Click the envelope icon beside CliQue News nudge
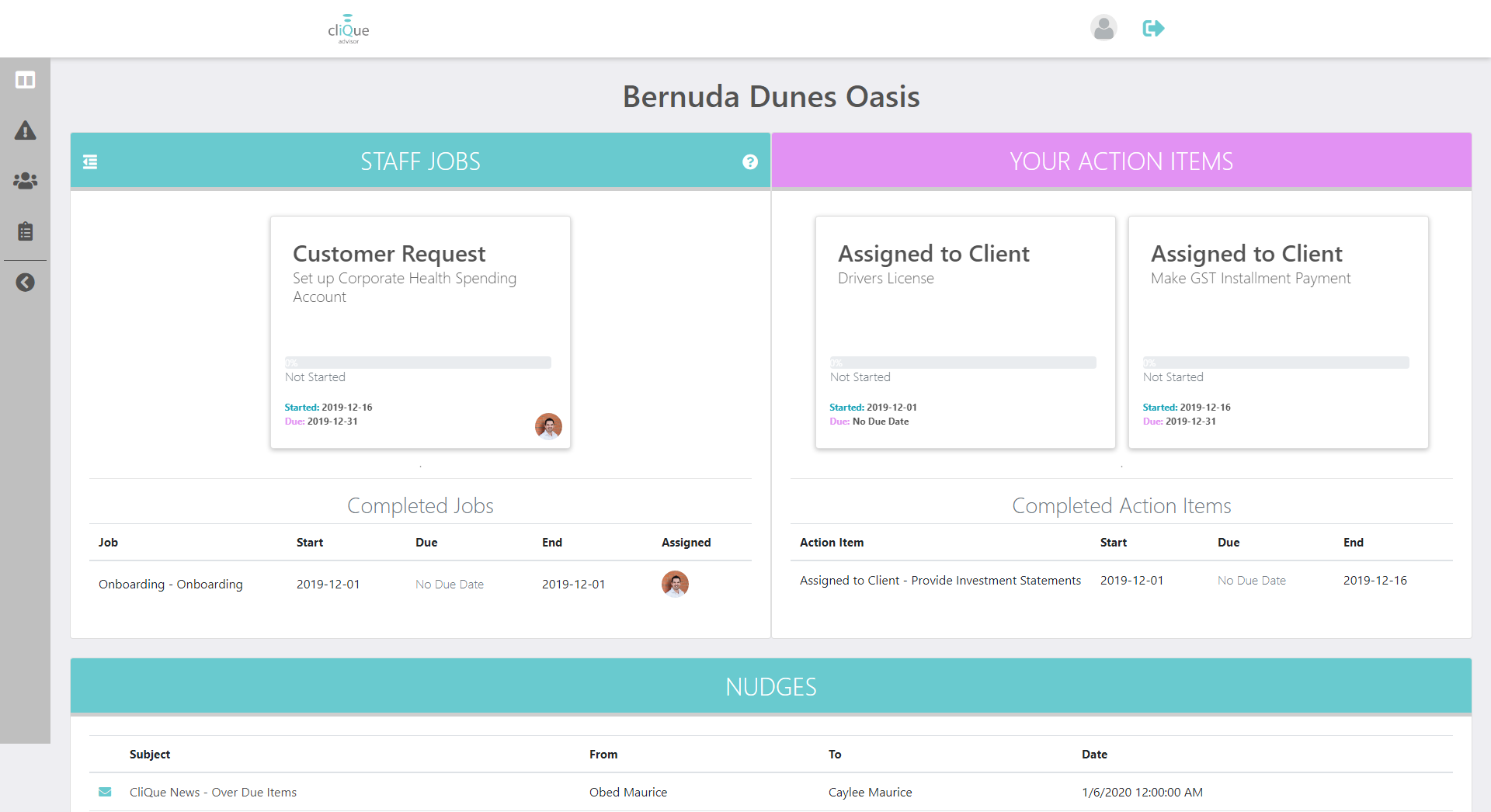The height and width of the screenshot is (812, 1491). [105, 792]
